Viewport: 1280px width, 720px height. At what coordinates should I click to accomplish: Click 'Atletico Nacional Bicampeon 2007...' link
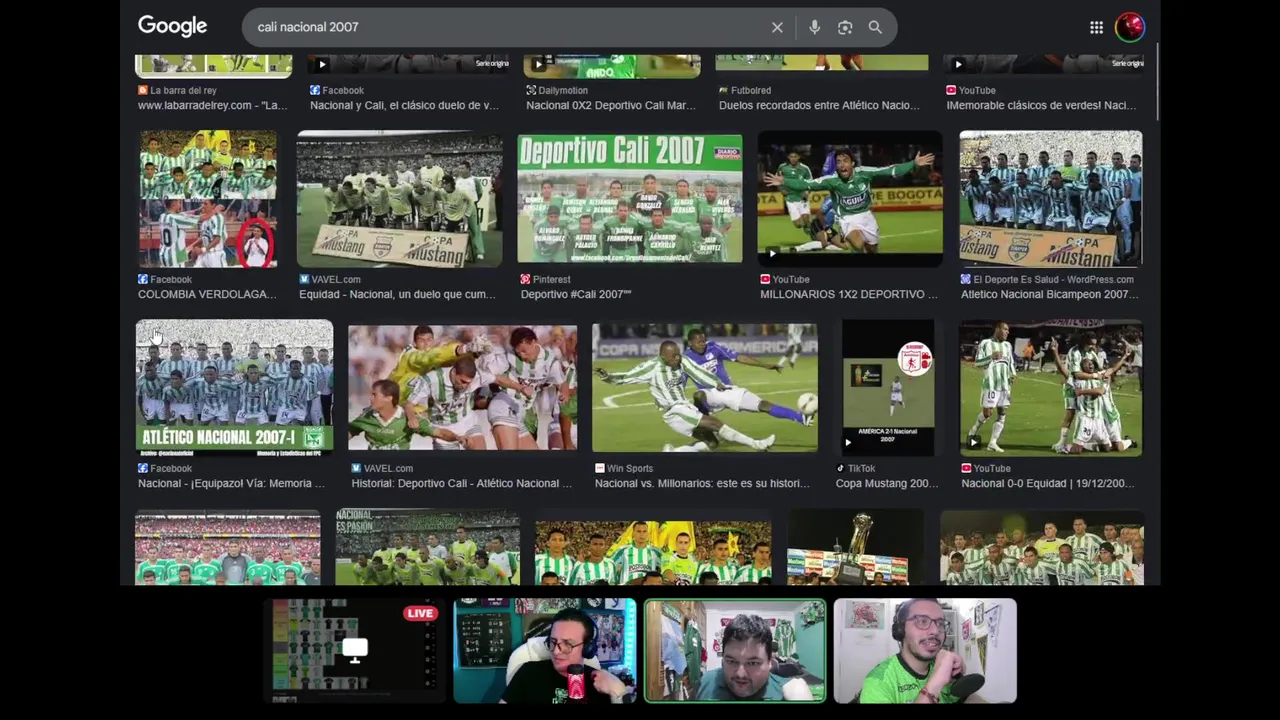tap(1049, 294)
